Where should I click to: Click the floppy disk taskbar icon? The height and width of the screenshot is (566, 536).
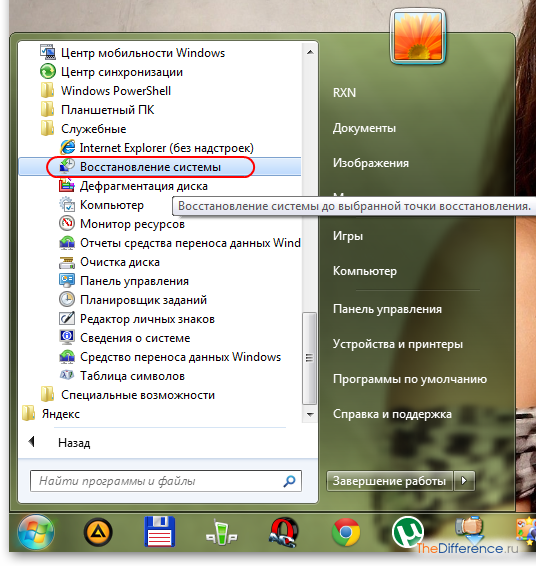(x=160, y=532)
